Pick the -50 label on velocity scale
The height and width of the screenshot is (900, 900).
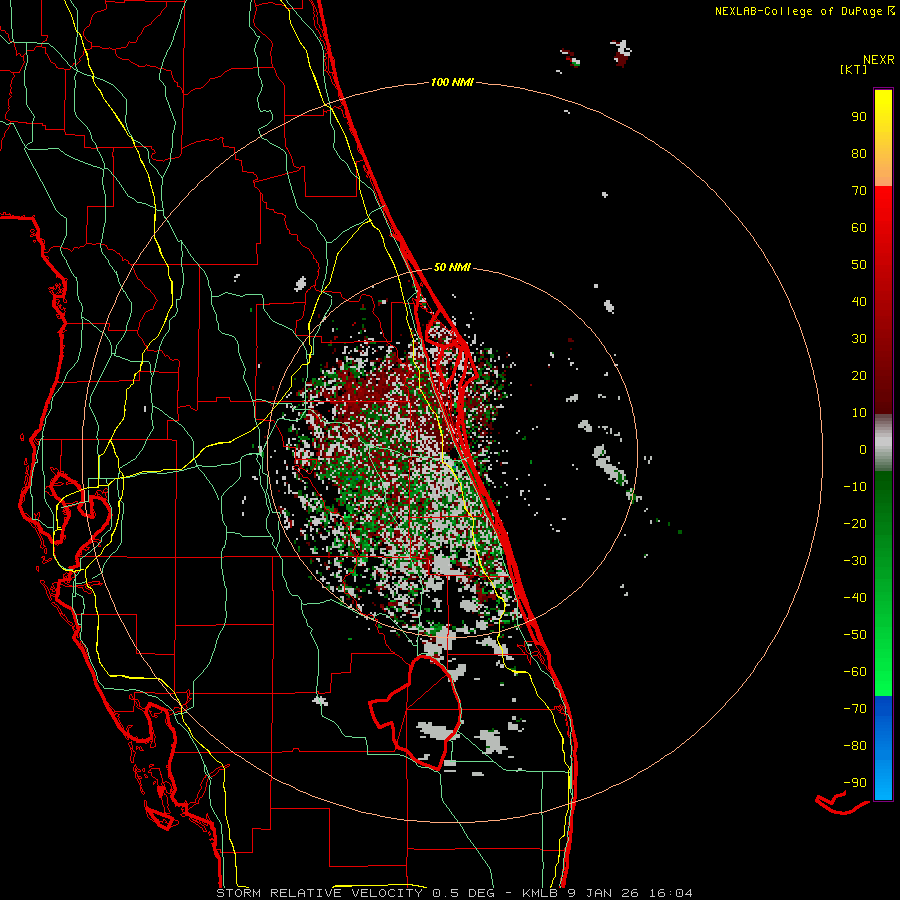click(x=855, y=634)
